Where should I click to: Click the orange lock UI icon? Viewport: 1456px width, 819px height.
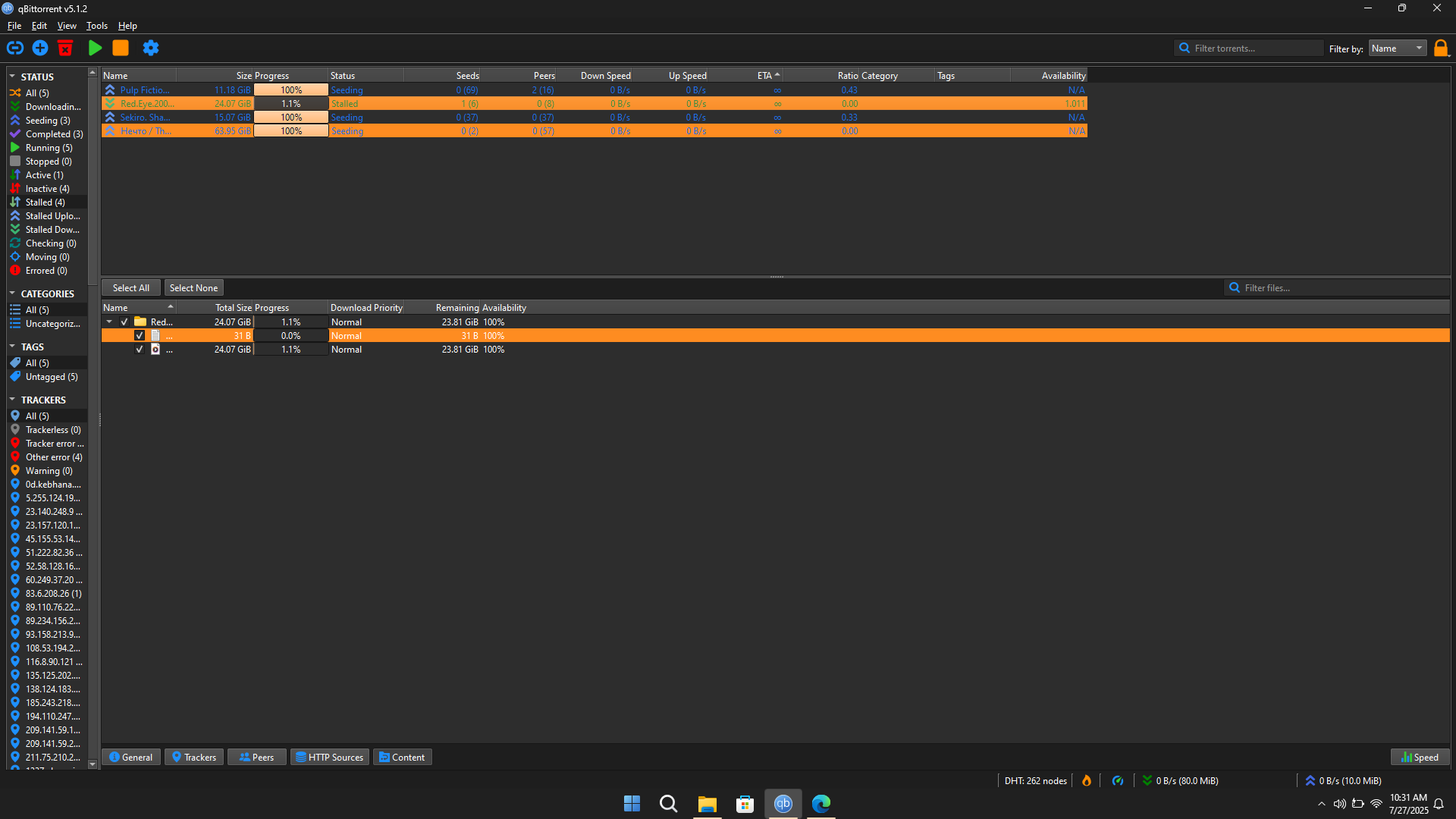click(1441, 48)
